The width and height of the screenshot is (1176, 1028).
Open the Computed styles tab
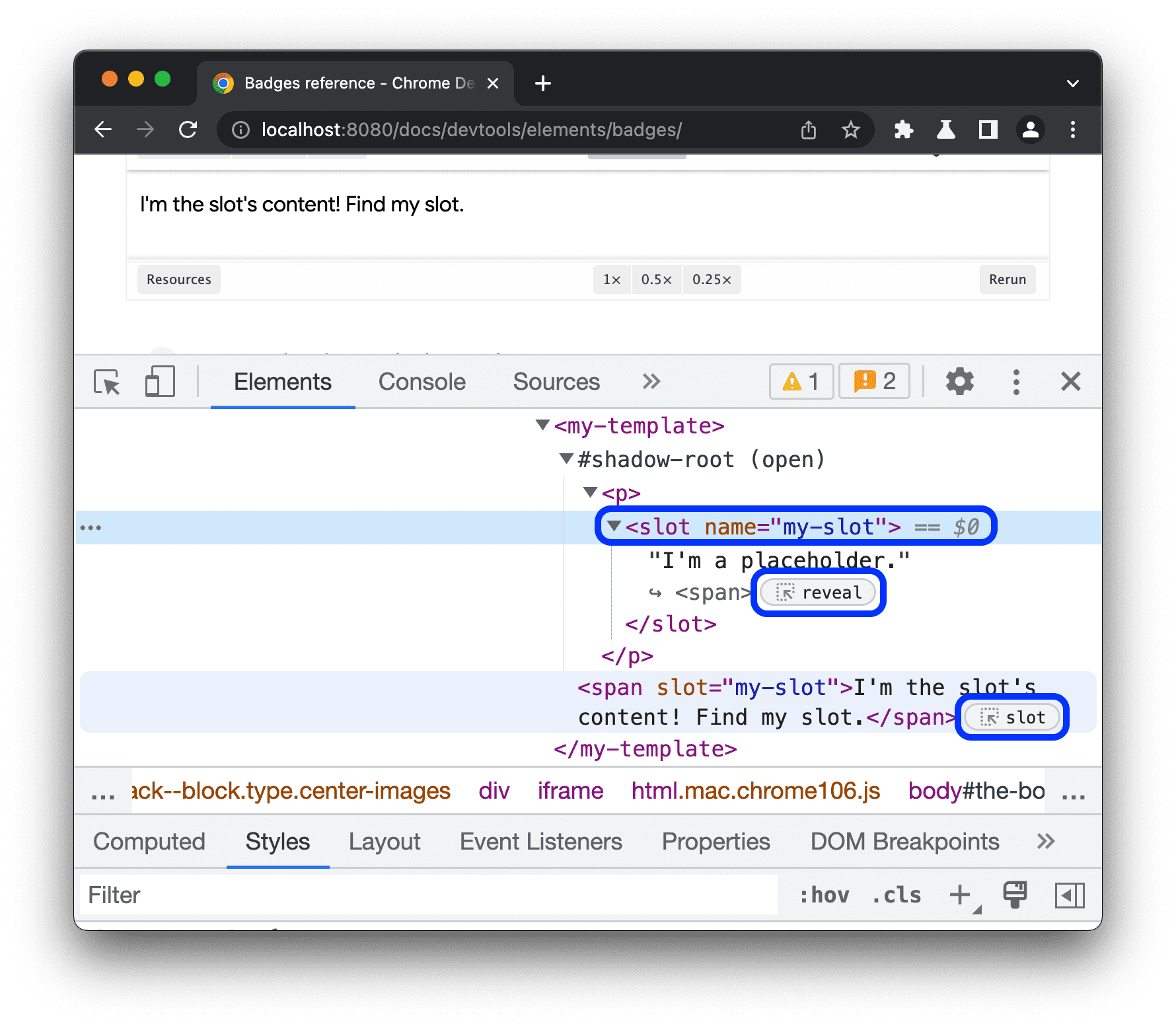[149, 842]
